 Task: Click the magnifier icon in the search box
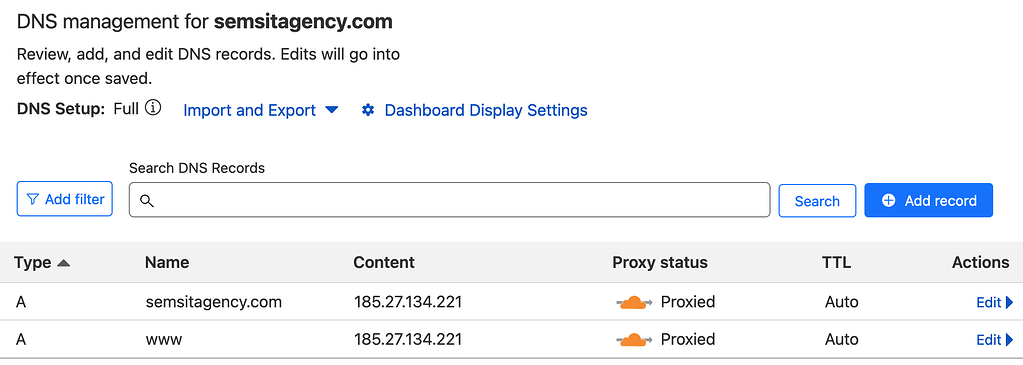147,200
